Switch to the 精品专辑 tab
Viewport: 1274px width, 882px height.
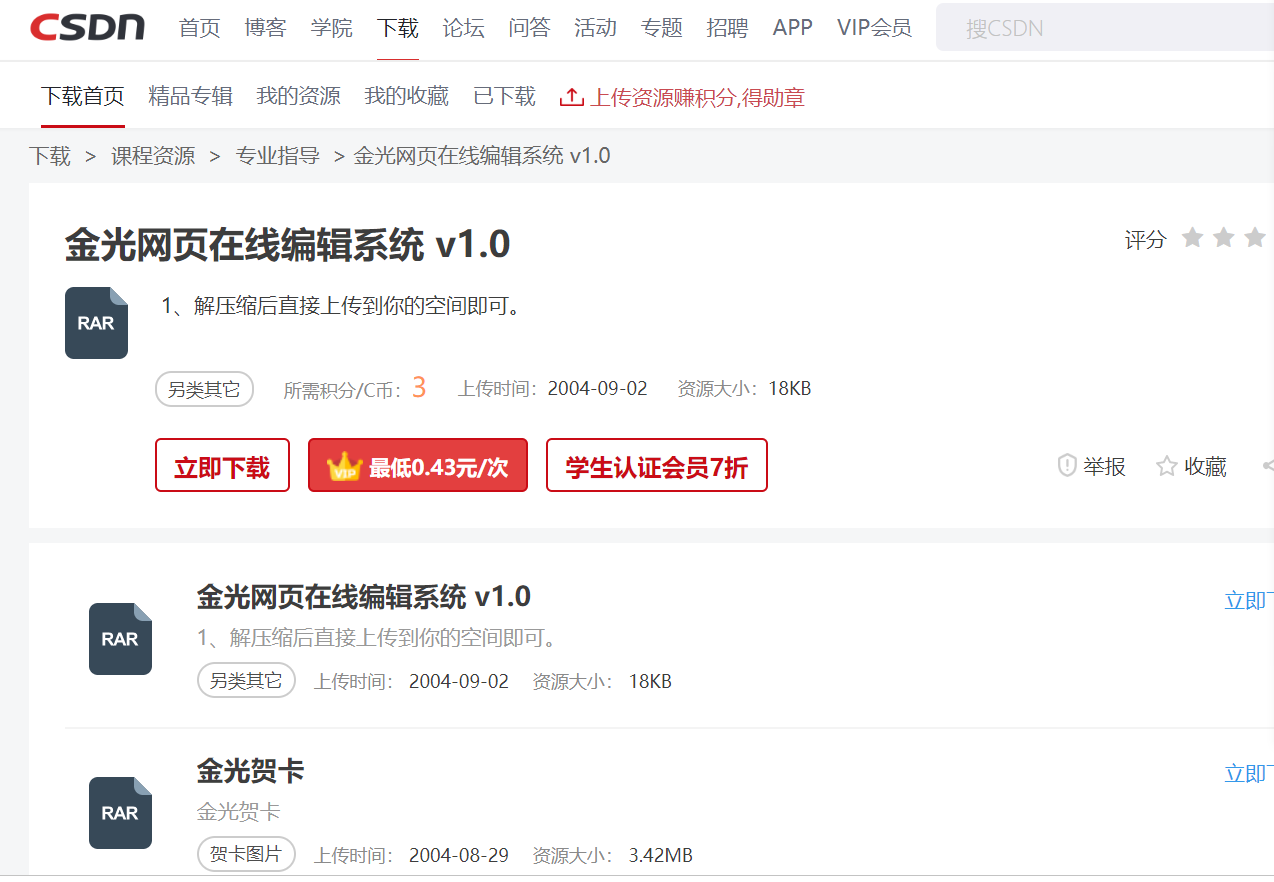190,94
